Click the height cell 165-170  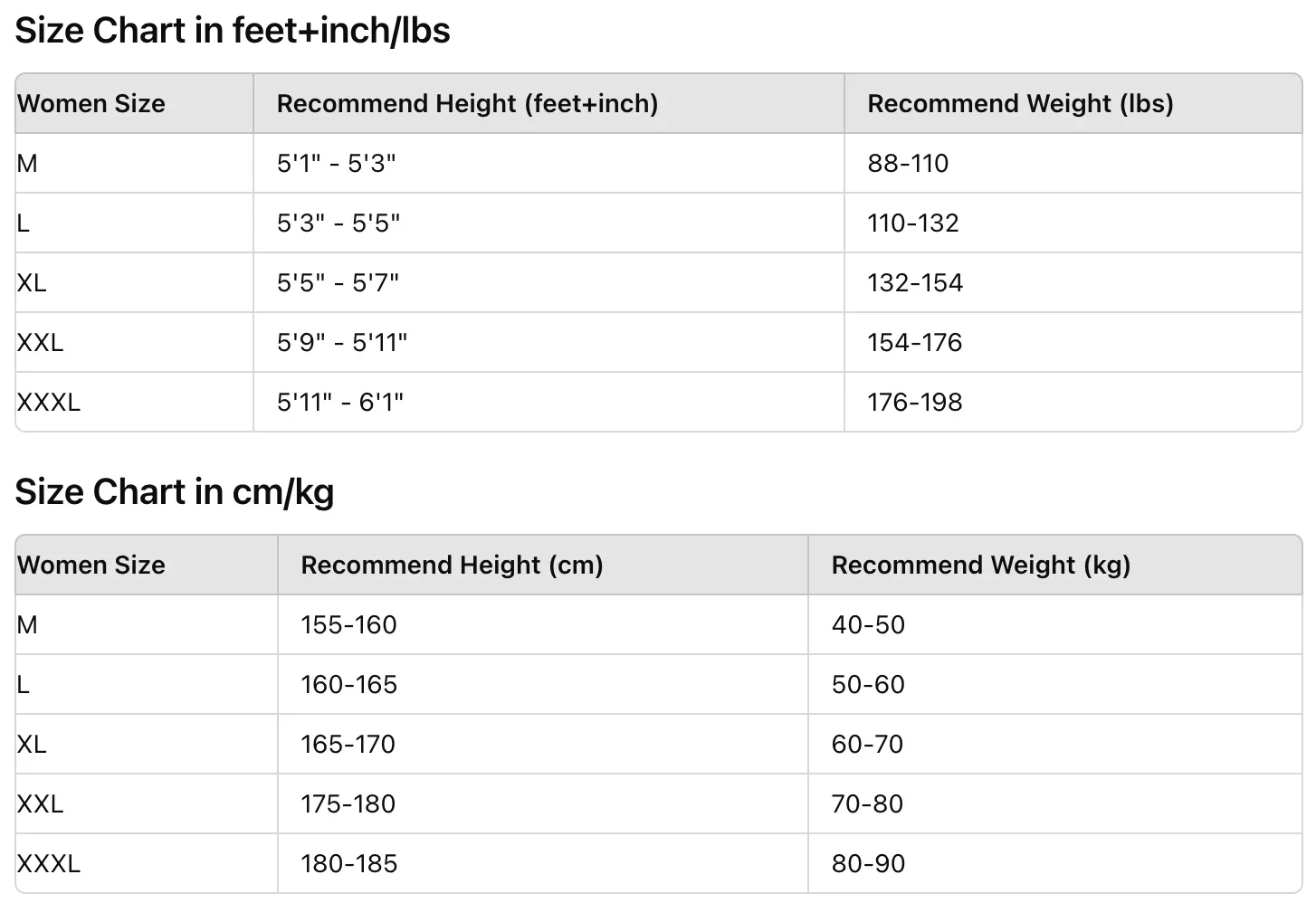348,745
